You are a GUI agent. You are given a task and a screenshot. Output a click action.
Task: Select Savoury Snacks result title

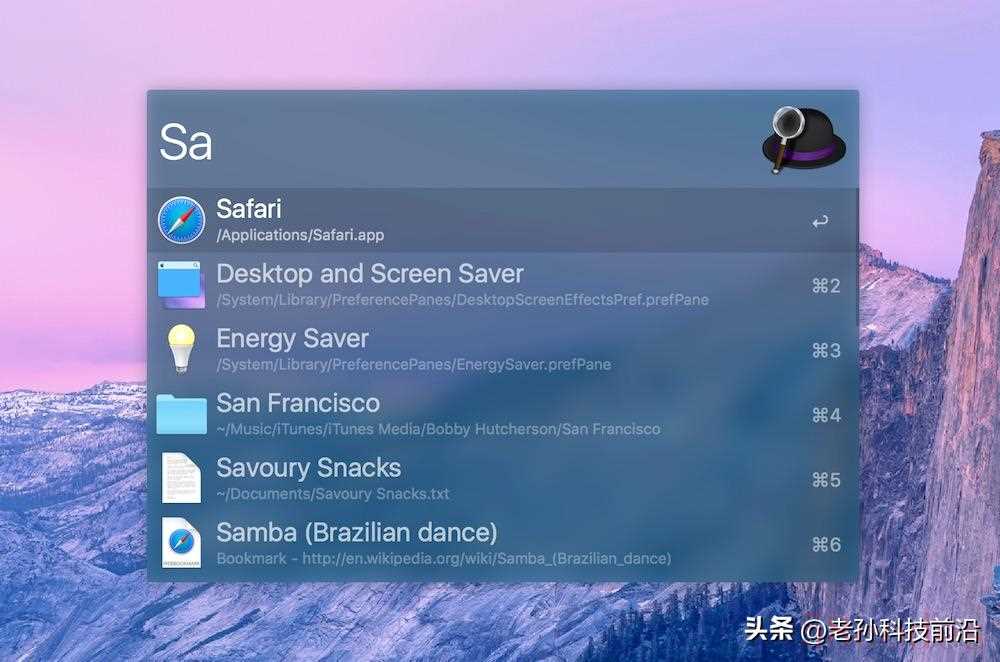pos(309,468)
